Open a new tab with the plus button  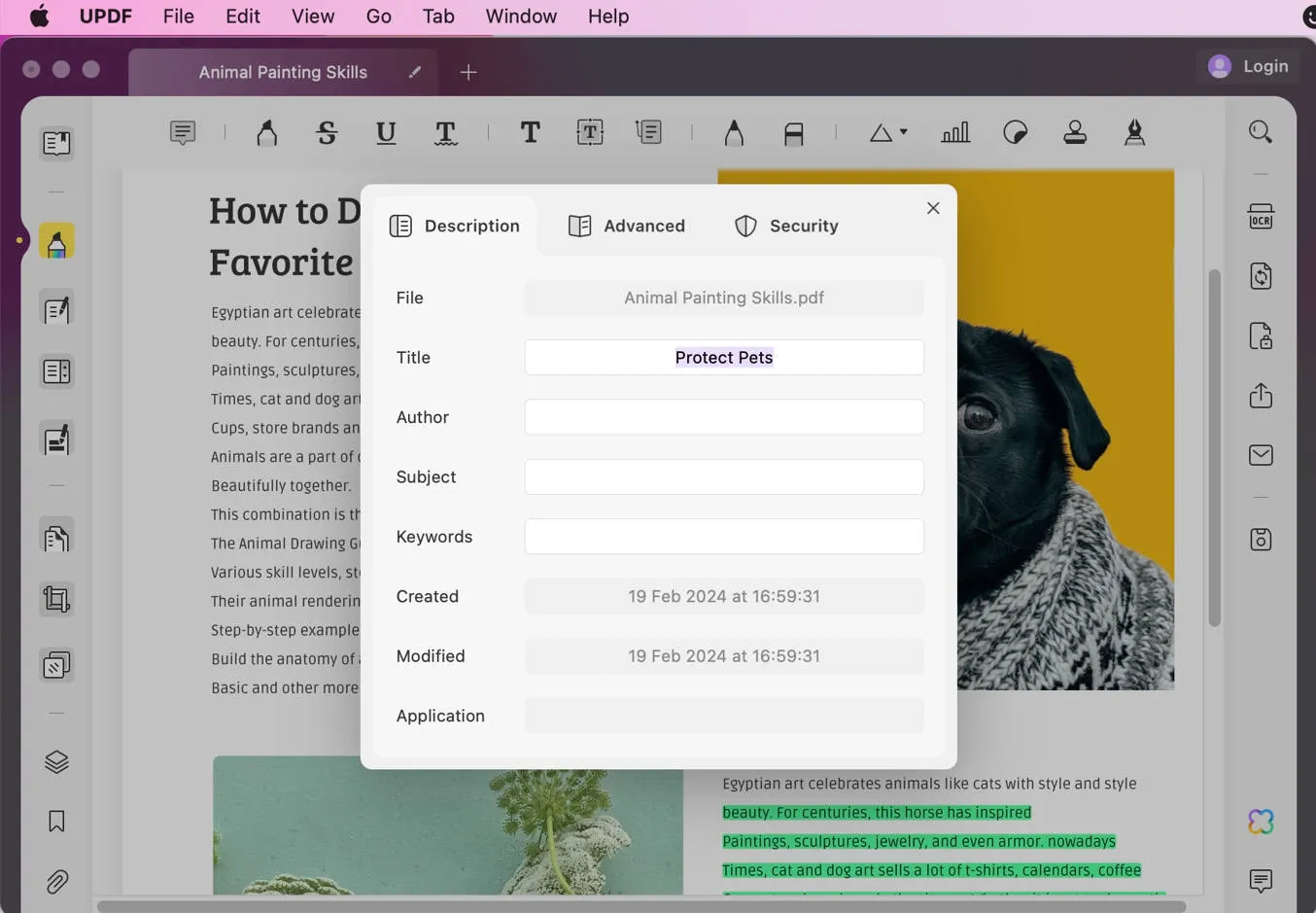pyautogui.click(x=468, y=72)
